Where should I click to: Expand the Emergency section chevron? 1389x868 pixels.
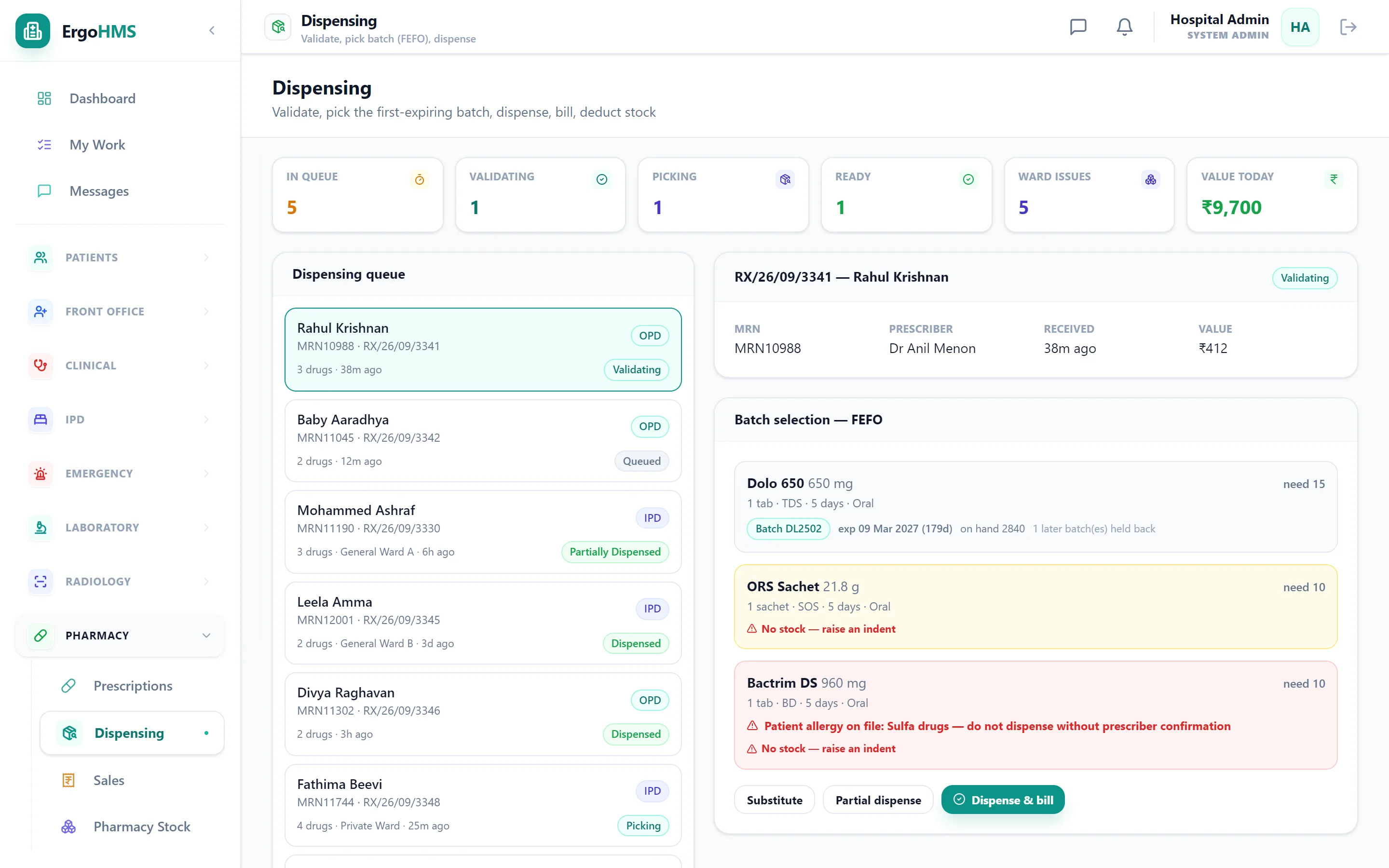[x=206, y=473]
